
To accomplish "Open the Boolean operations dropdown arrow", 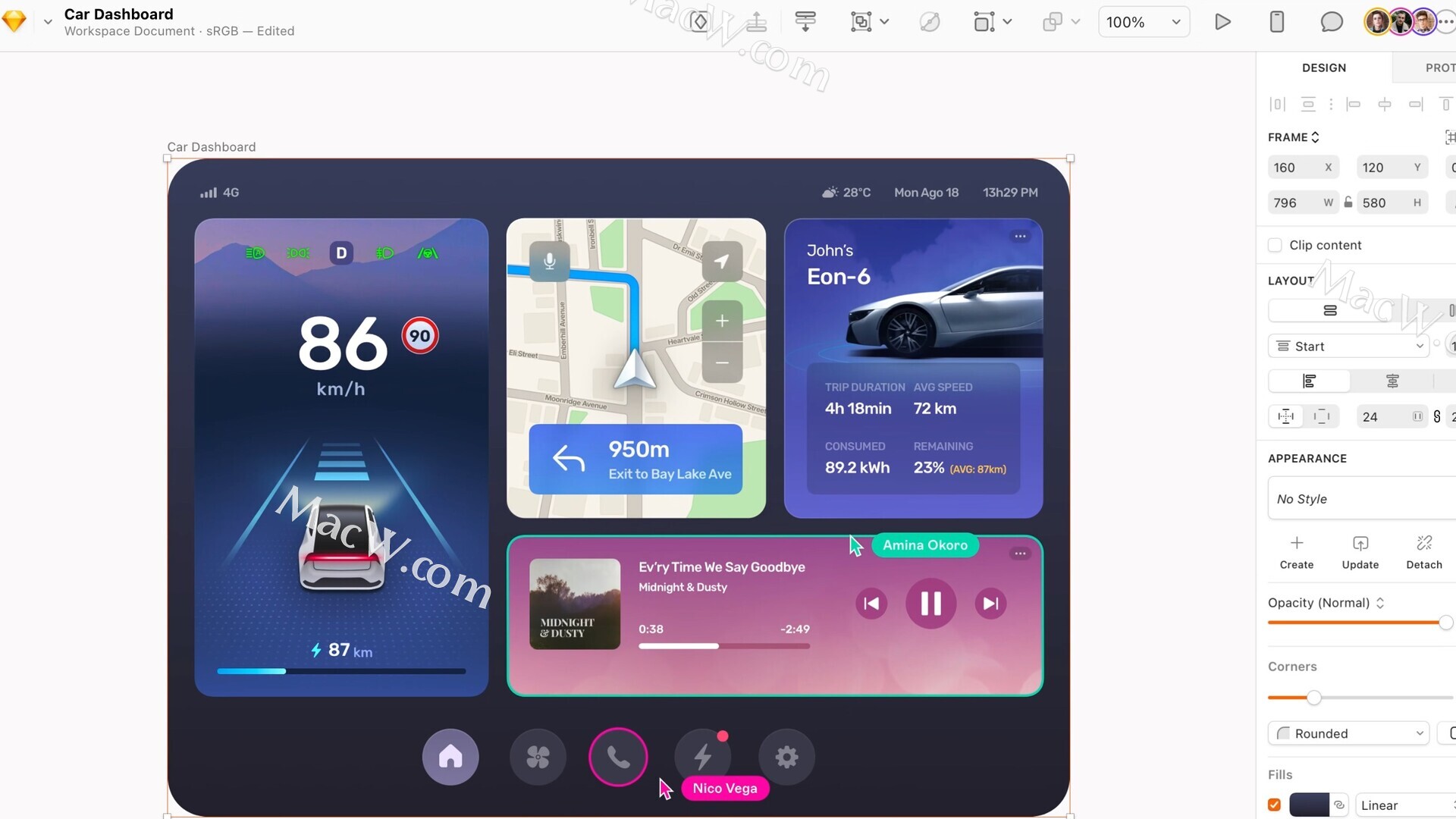I will pyautogui.click(x=1075, y=22).
